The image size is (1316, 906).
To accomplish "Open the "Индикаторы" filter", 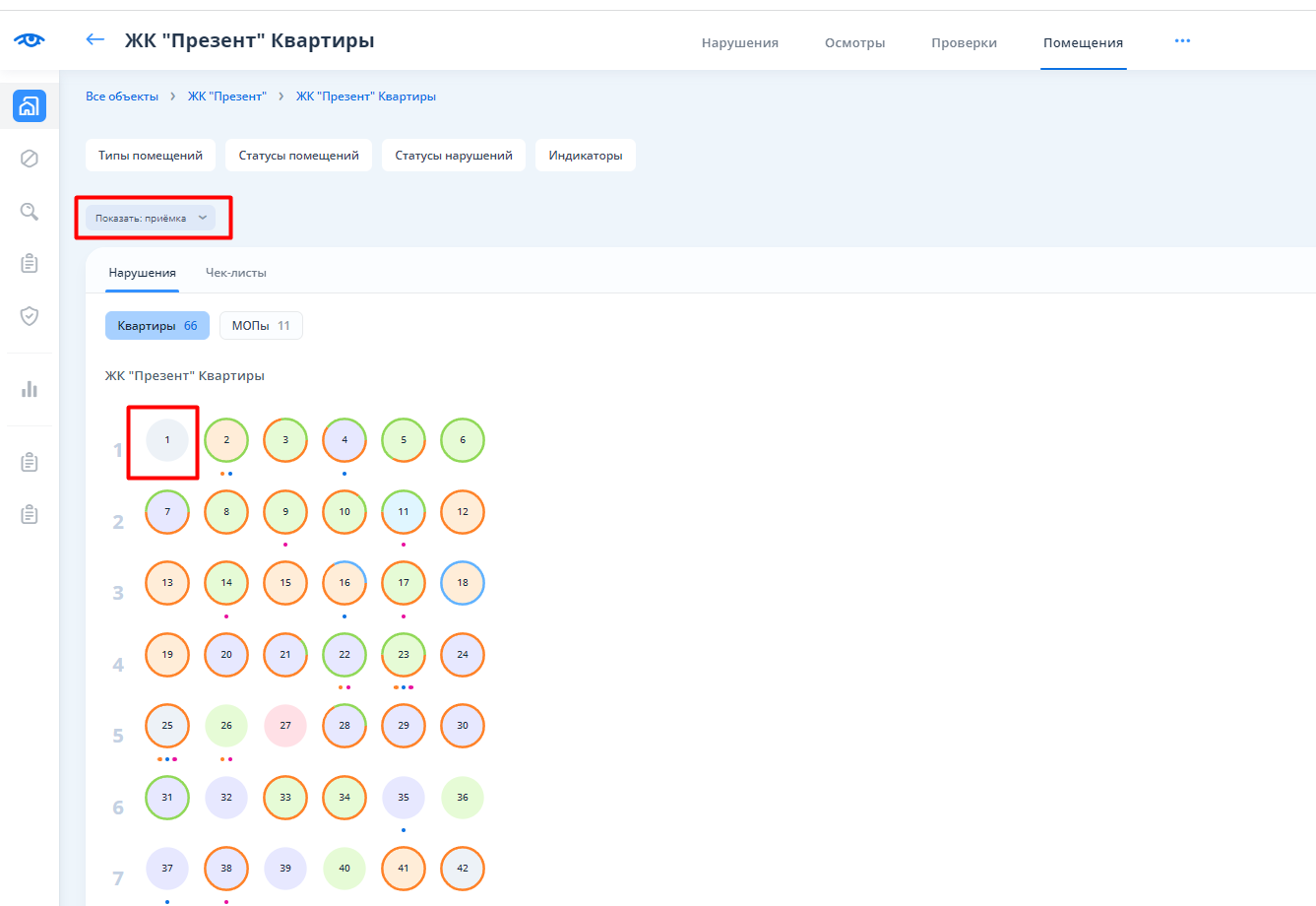I will click(586, 156).
